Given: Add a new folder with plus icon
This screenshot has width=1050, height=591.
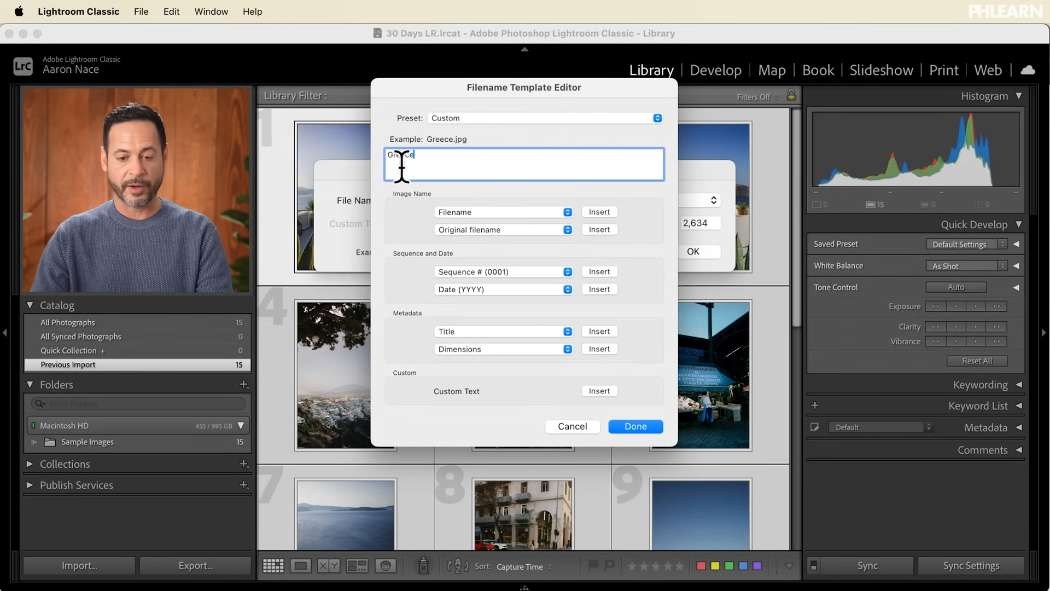Looking at the screenshot, I should (x=244, y=384).
